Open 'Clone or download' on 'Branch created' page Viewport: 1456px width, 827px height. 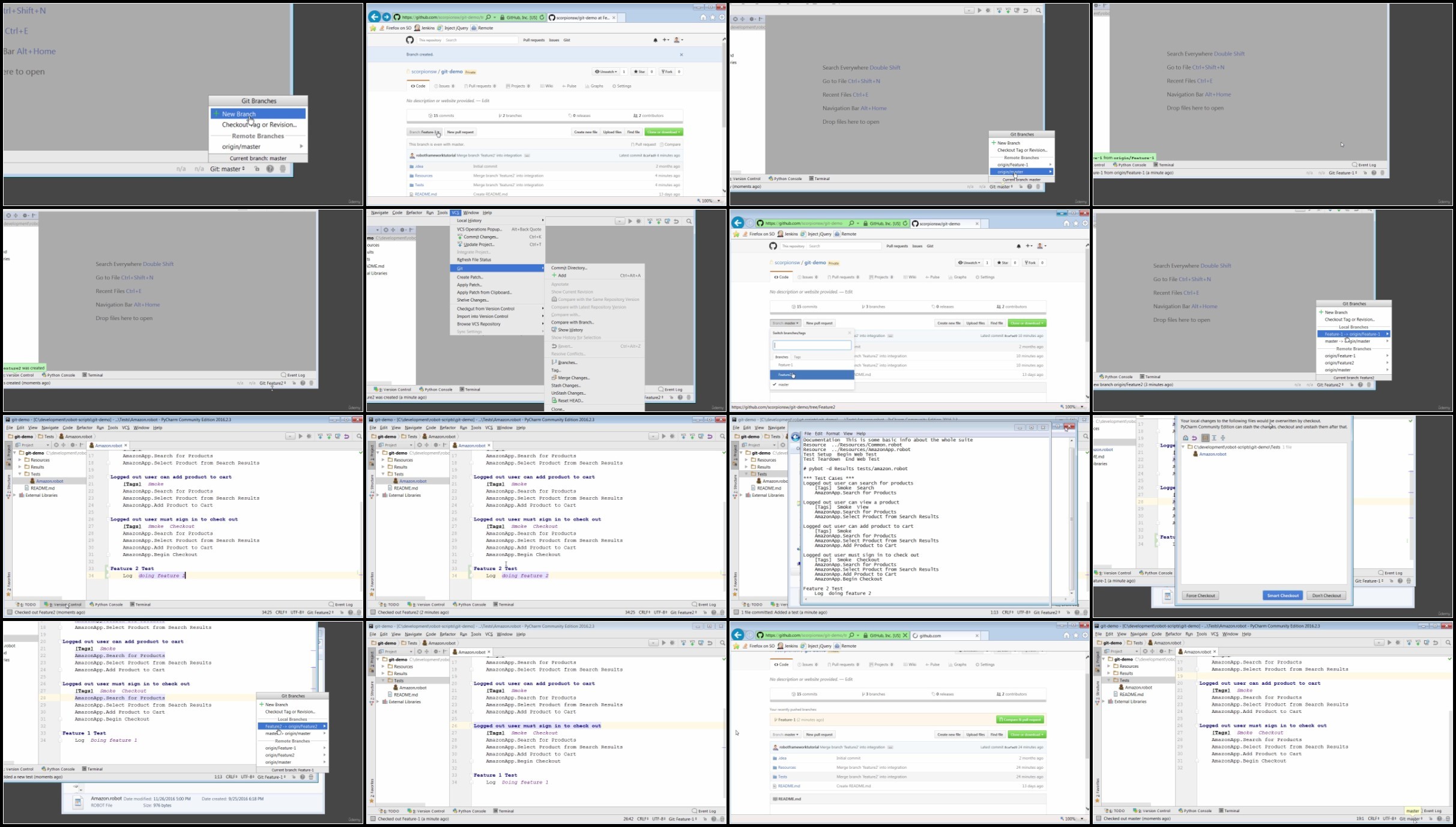pos(663,132)
